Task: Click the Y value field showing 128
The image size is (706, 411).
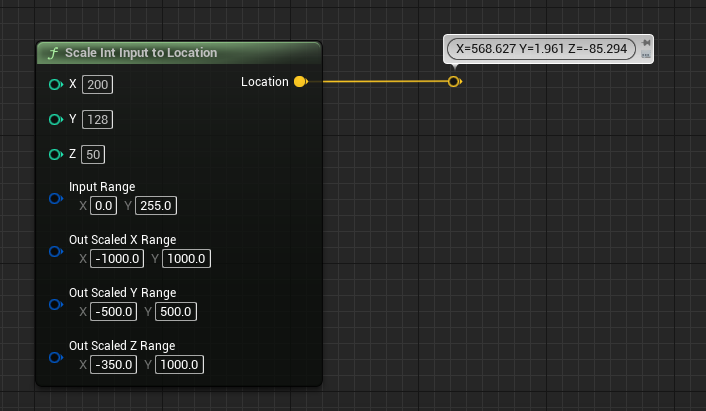Action: [98, 120]
